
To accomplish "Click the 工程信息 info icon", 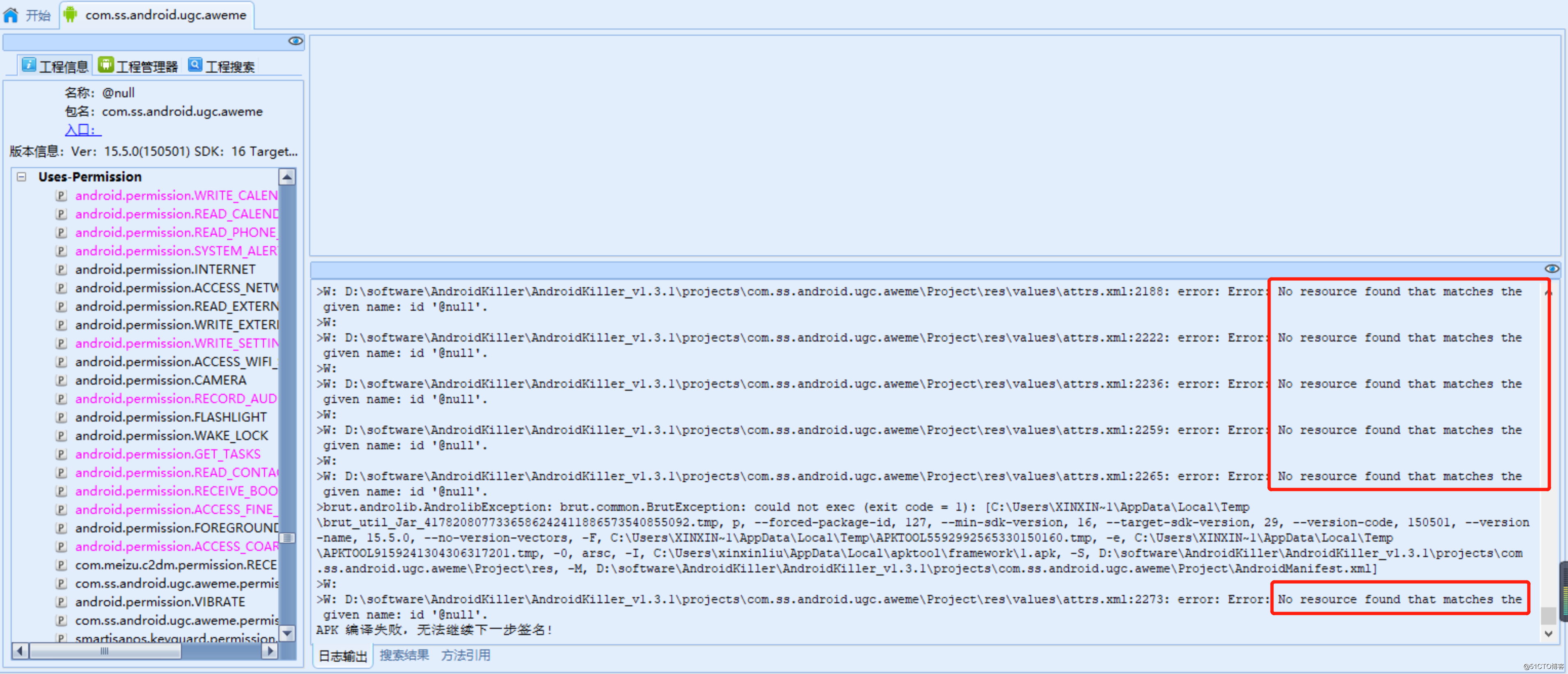I will pos(29,64).
